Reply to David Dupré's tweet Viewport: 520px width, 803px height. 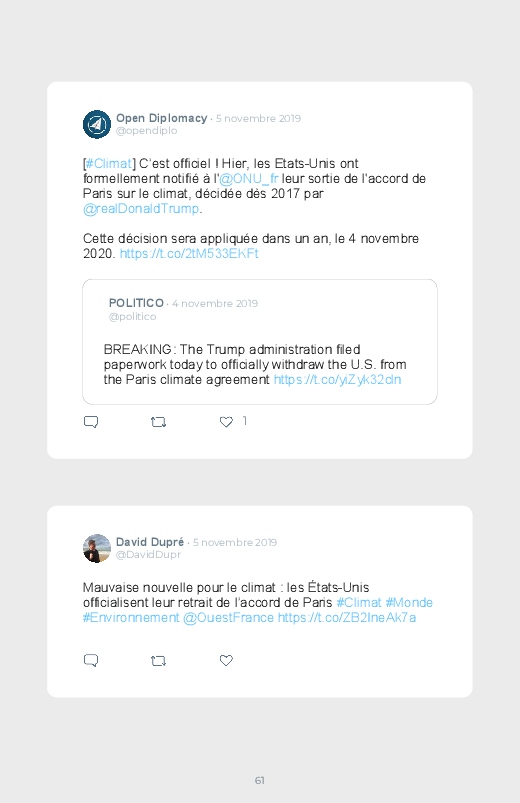[x=91, y=660]
